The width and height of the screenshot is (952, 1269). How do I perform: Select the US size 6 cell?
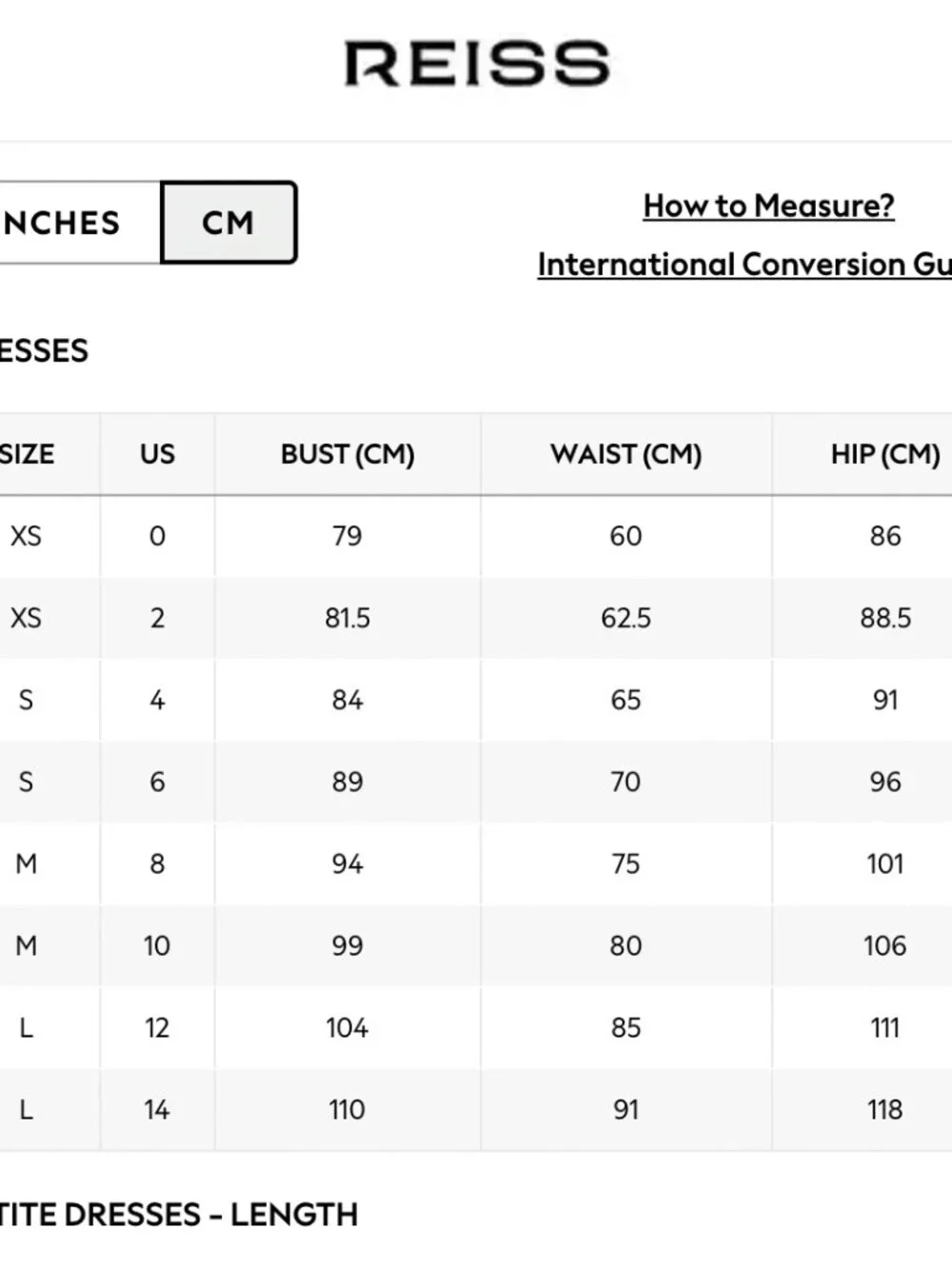157,782
